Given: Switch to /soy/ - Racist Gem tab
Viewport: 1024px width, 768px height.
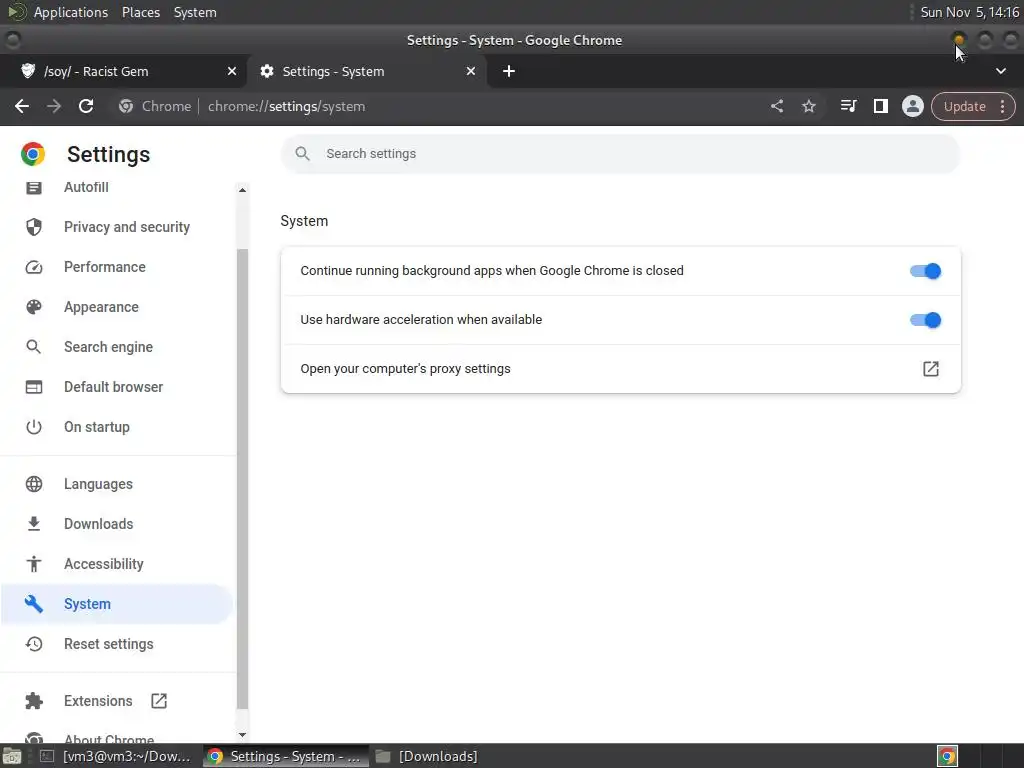Looking at the screenshot, I should 123,71.
